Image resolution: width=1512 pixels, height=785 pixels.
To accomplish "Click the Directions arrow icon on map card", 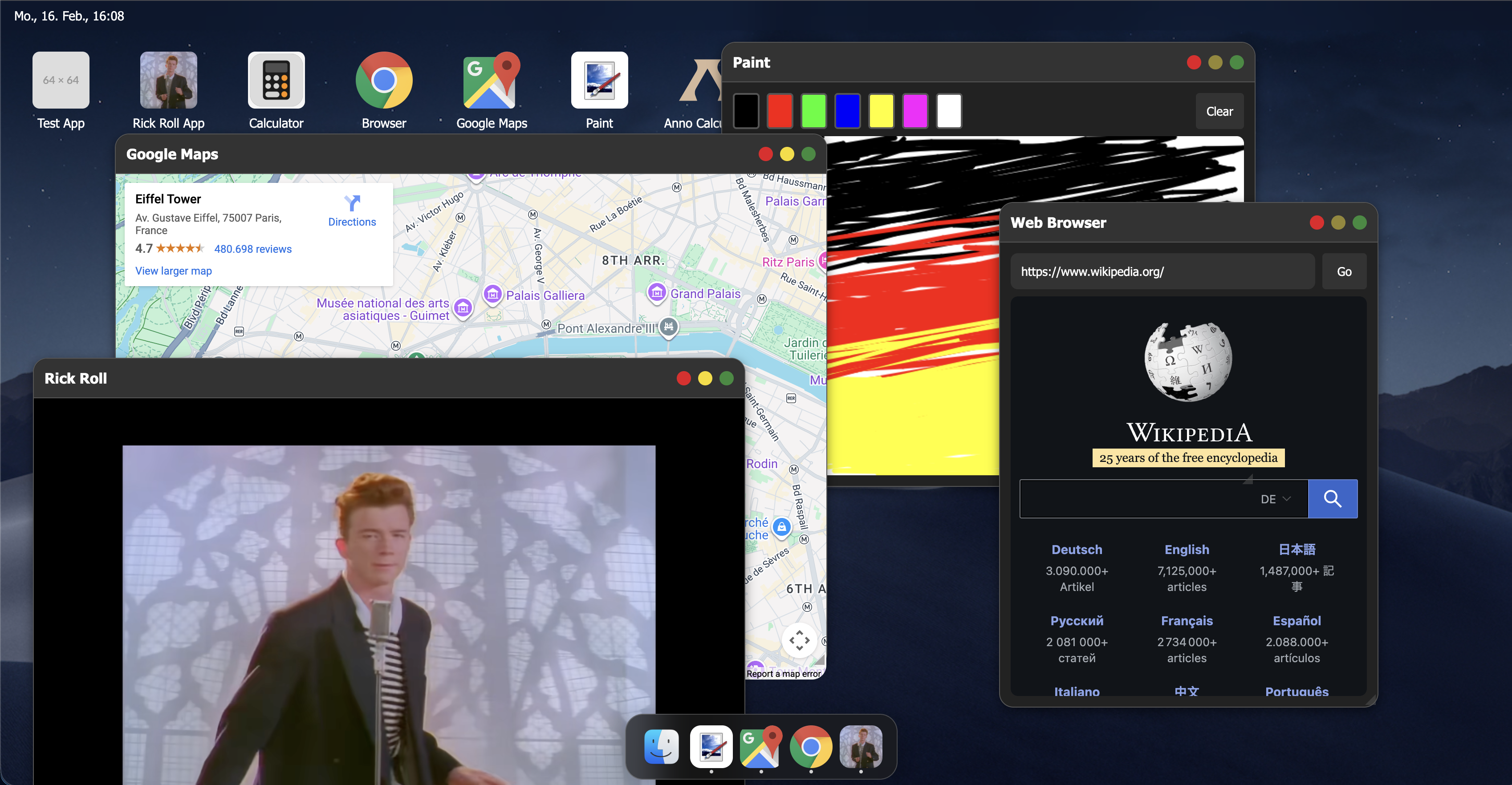I will pos(352,203).
